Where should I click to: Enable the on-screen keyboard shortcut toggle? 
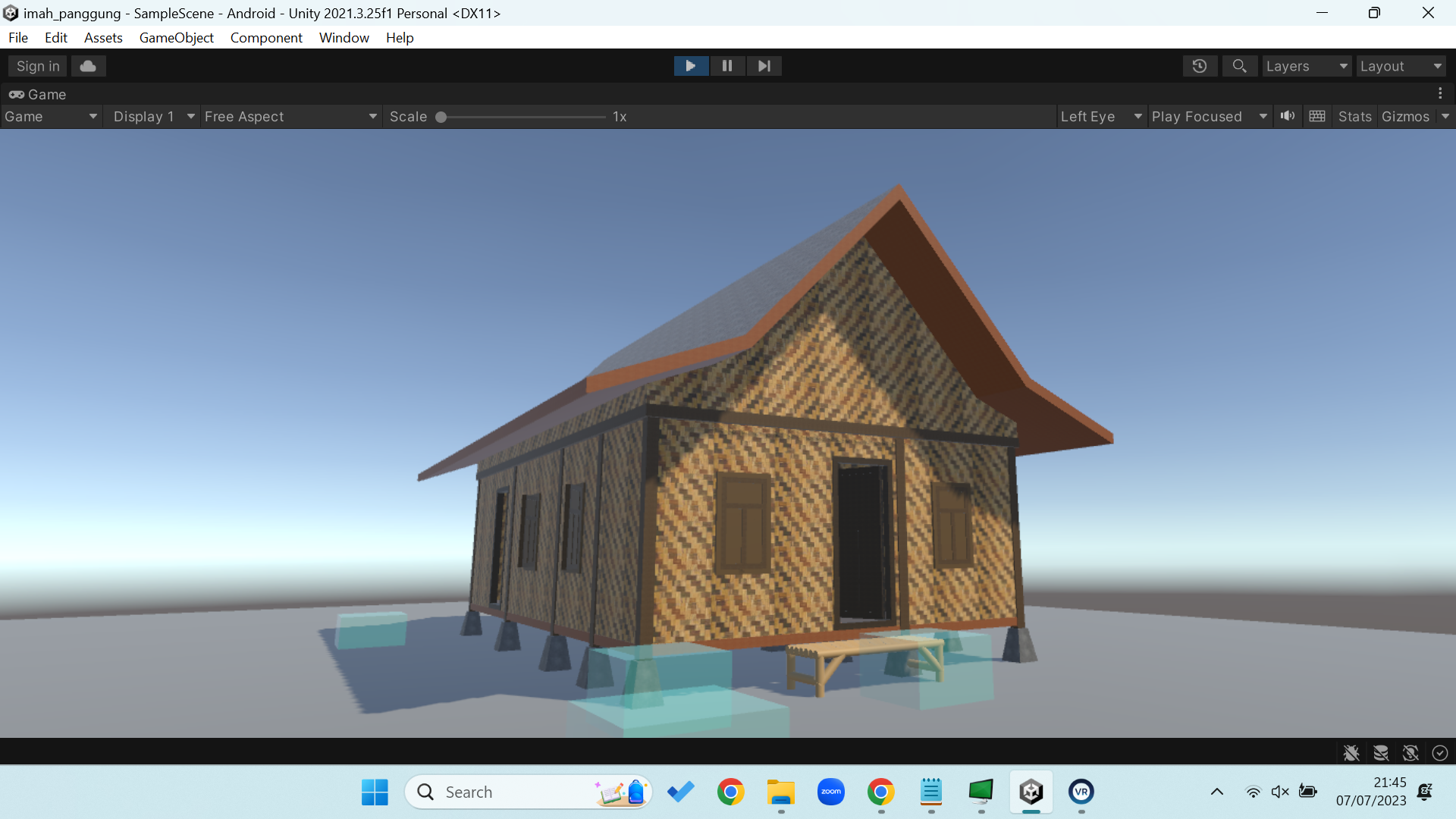[1317, 116]
